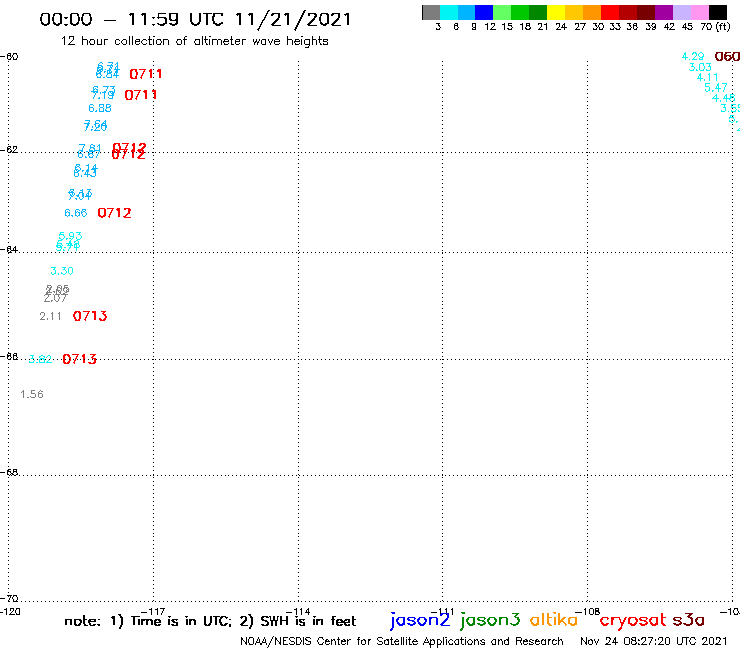Viewport: 740px width, 650px height.
Task: Select the dark blue swatch in the legend
Action: [484, 12]
